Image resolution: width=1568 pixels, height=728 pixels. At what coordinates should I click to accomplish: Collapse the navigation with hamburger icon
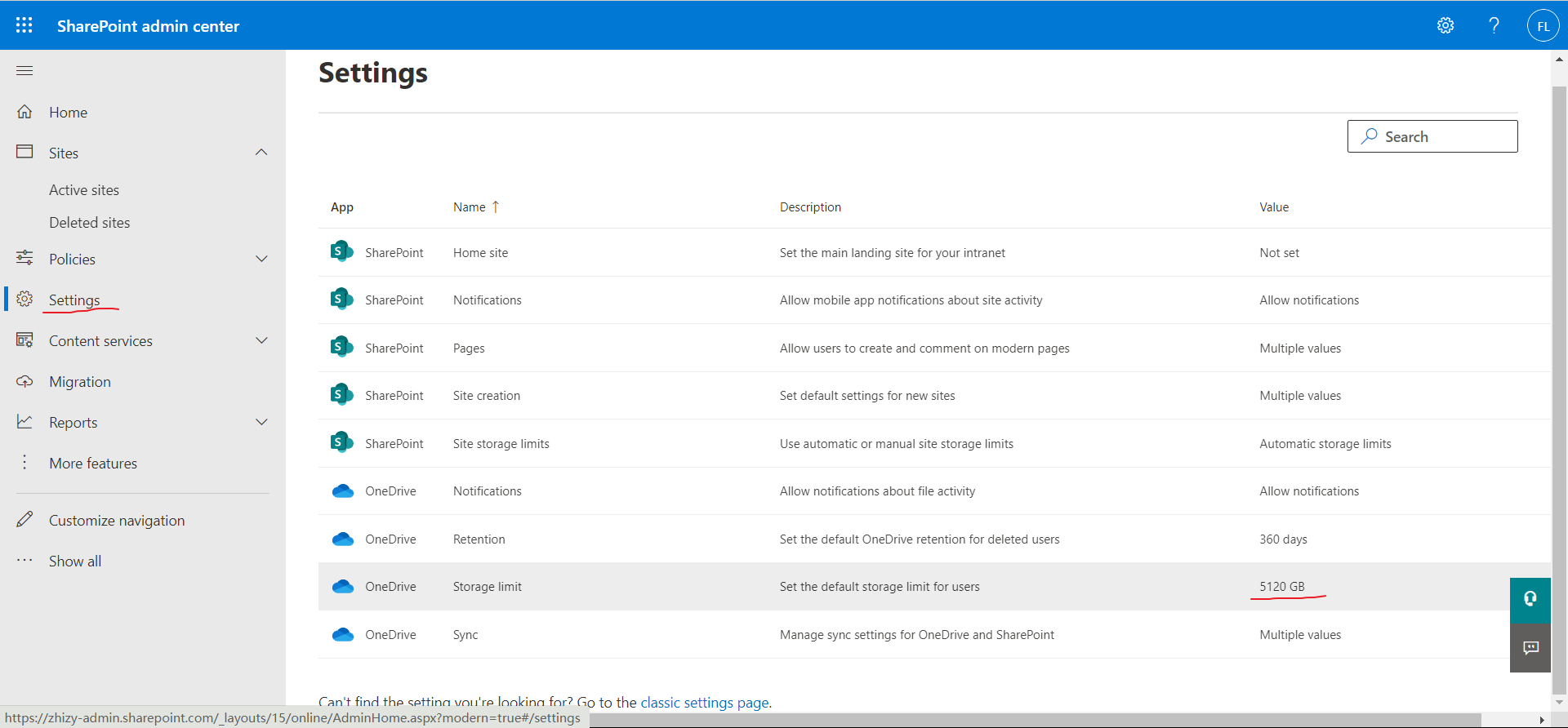tap(24, 71)
